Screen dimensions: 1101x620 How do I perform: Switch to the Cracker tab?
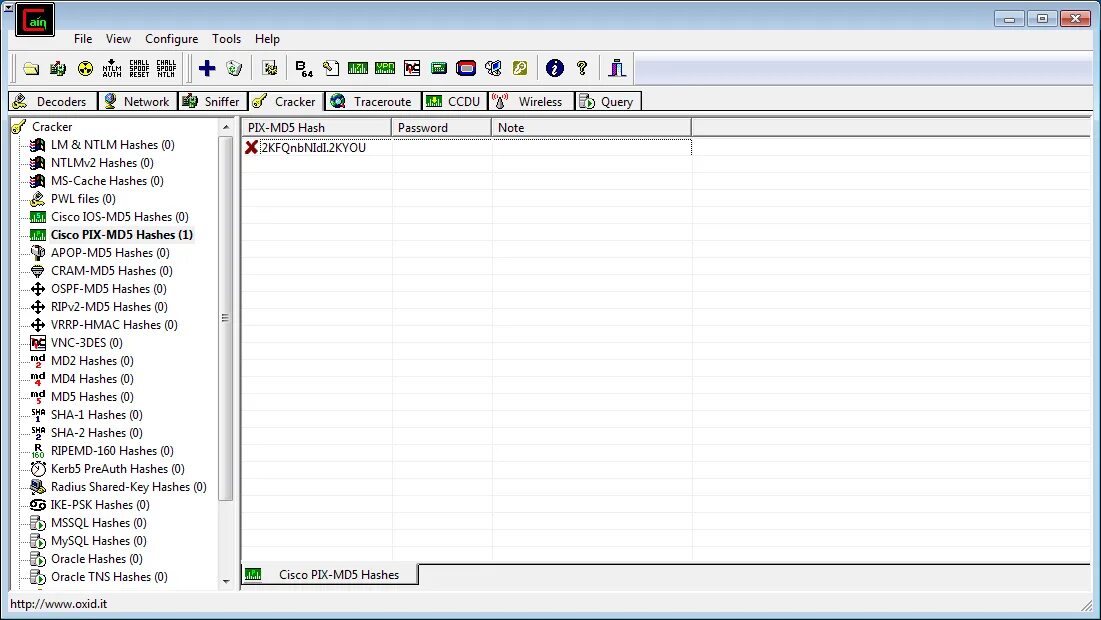pos(286,101)
